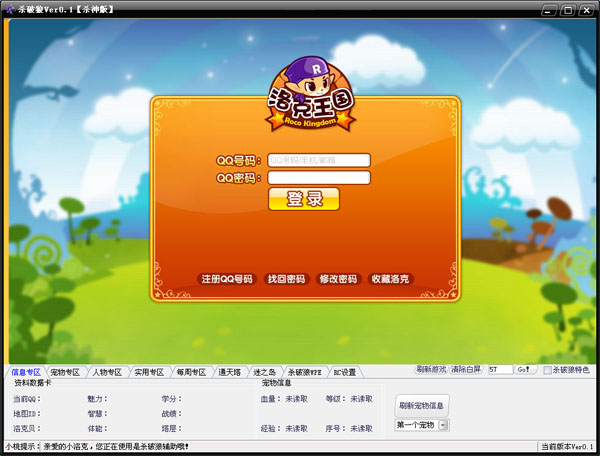Viewport: 600px width, 456px height.
Task: Click the 地图ID: label
Action: click(27, 414)
